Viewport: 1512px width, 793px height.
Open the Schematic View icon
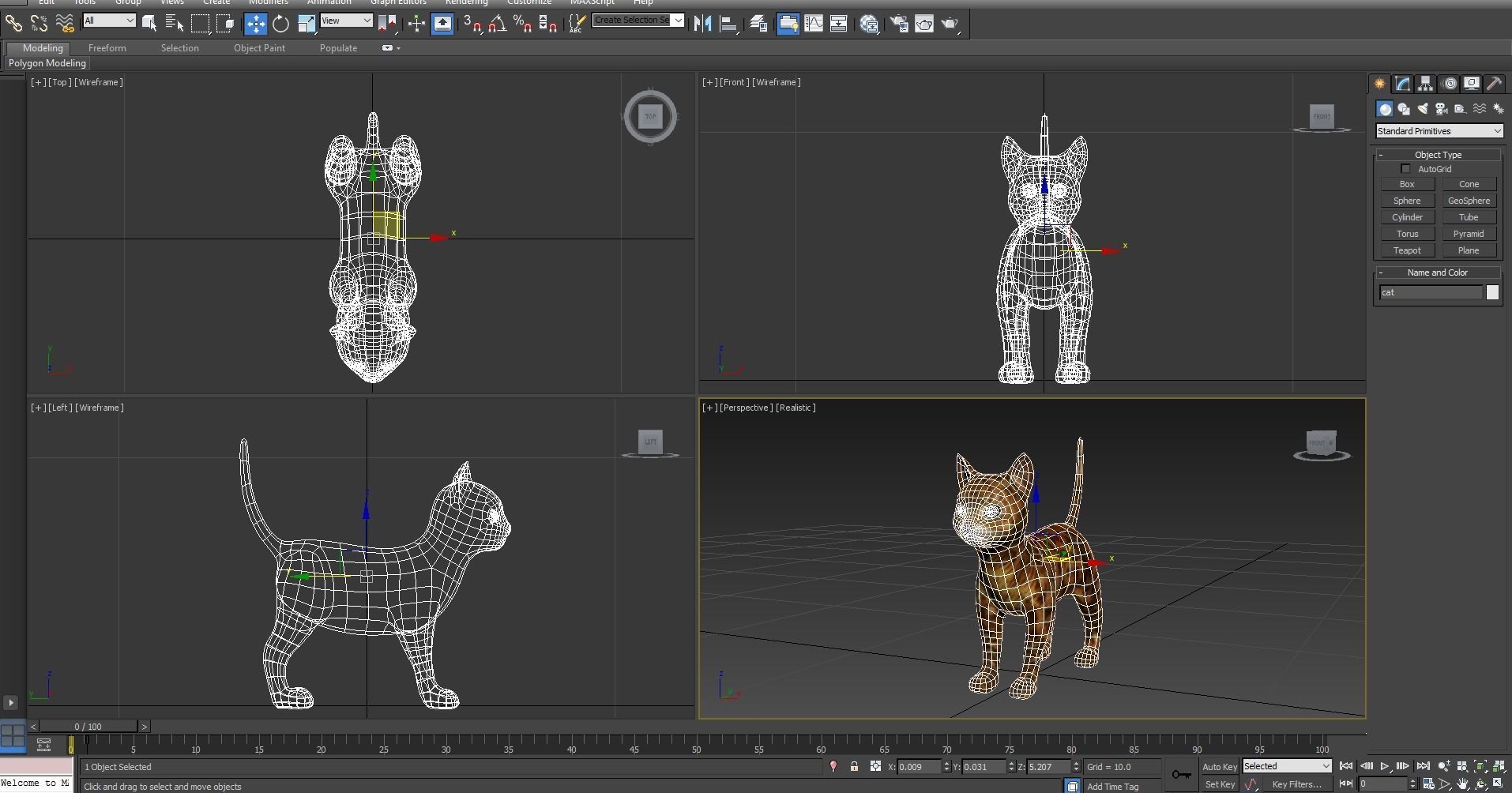[838, 24]
